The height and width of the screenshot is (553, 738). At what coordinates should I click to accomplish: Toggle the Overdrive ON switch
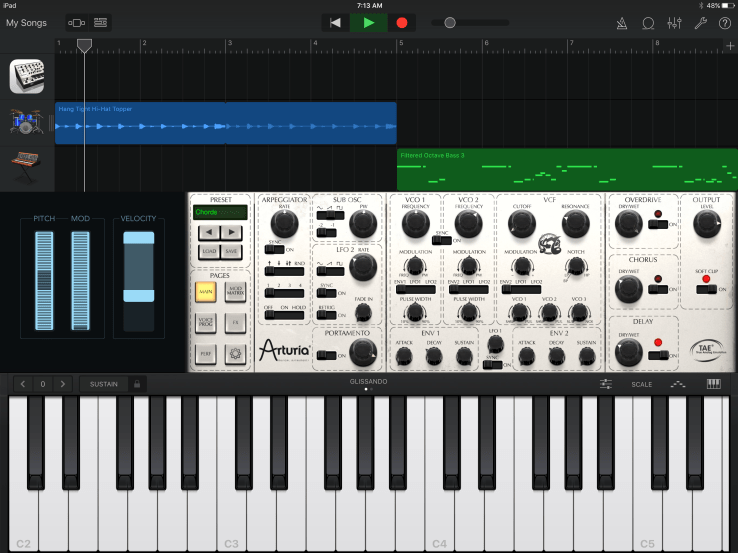coord(656,225)
